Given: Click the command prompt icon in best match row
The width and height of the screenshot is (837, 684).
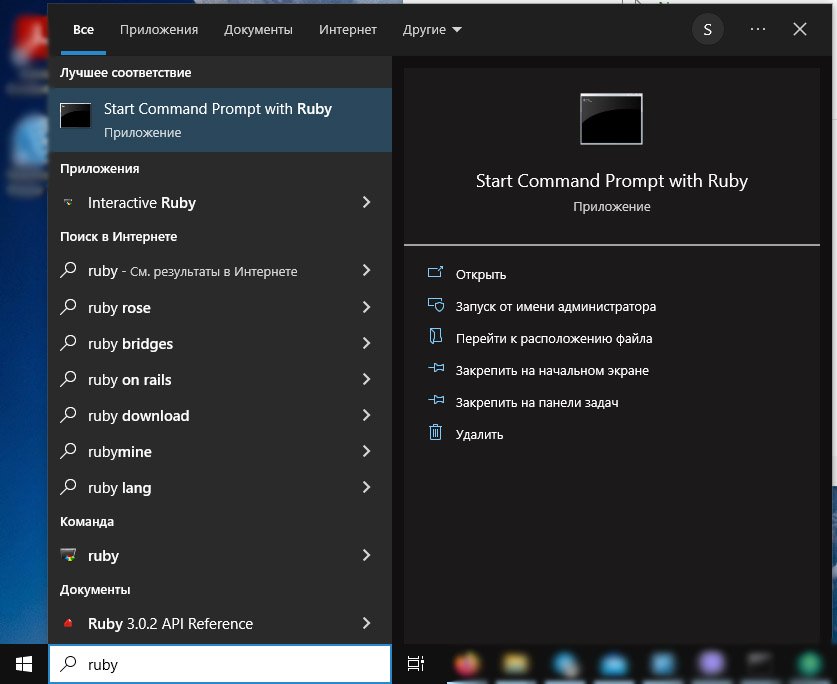Looking at the screenshot, I should tap(75, 115).
